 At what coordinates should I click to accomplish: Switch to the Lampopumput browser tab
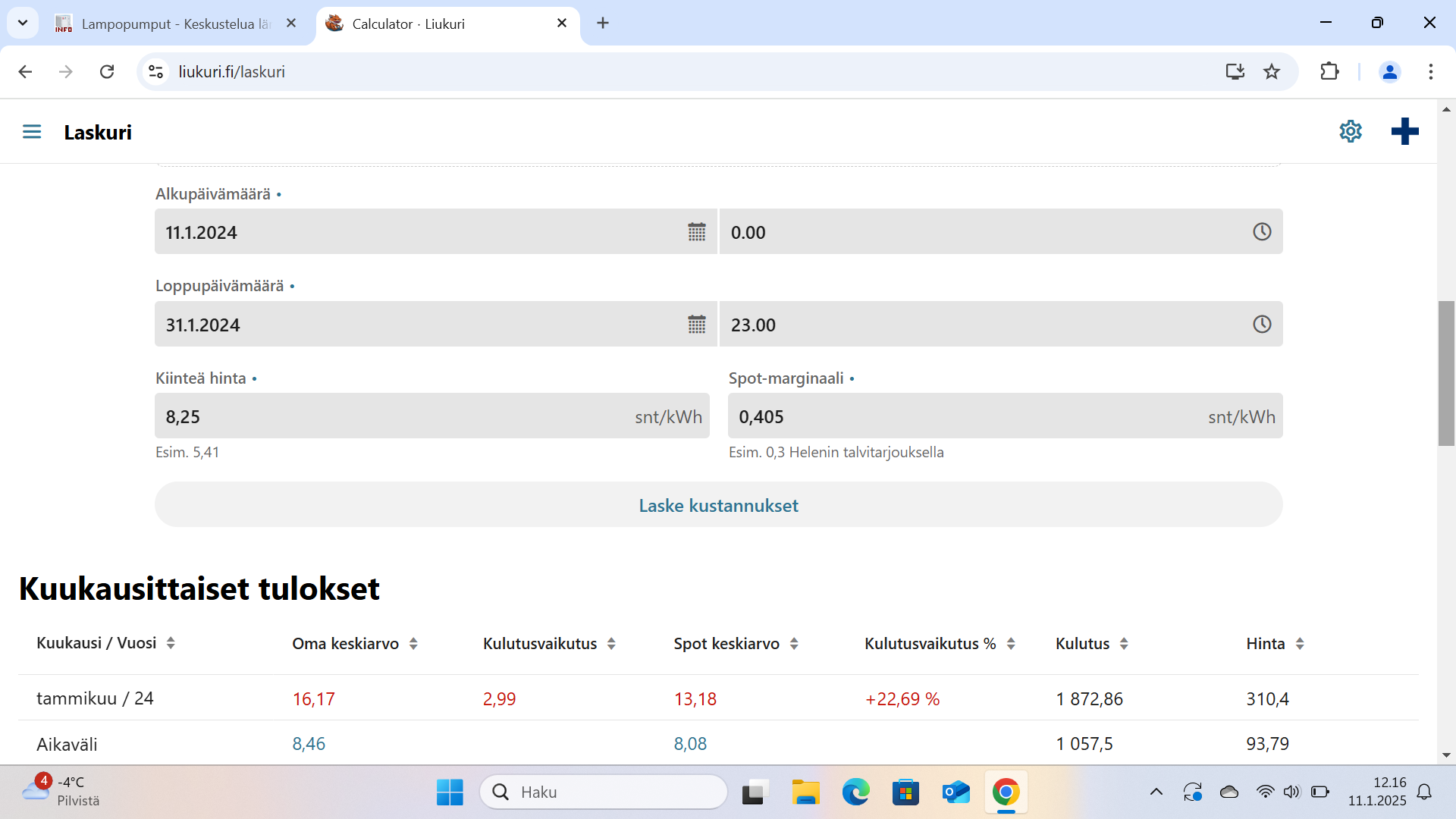click(x=174, y=24)
